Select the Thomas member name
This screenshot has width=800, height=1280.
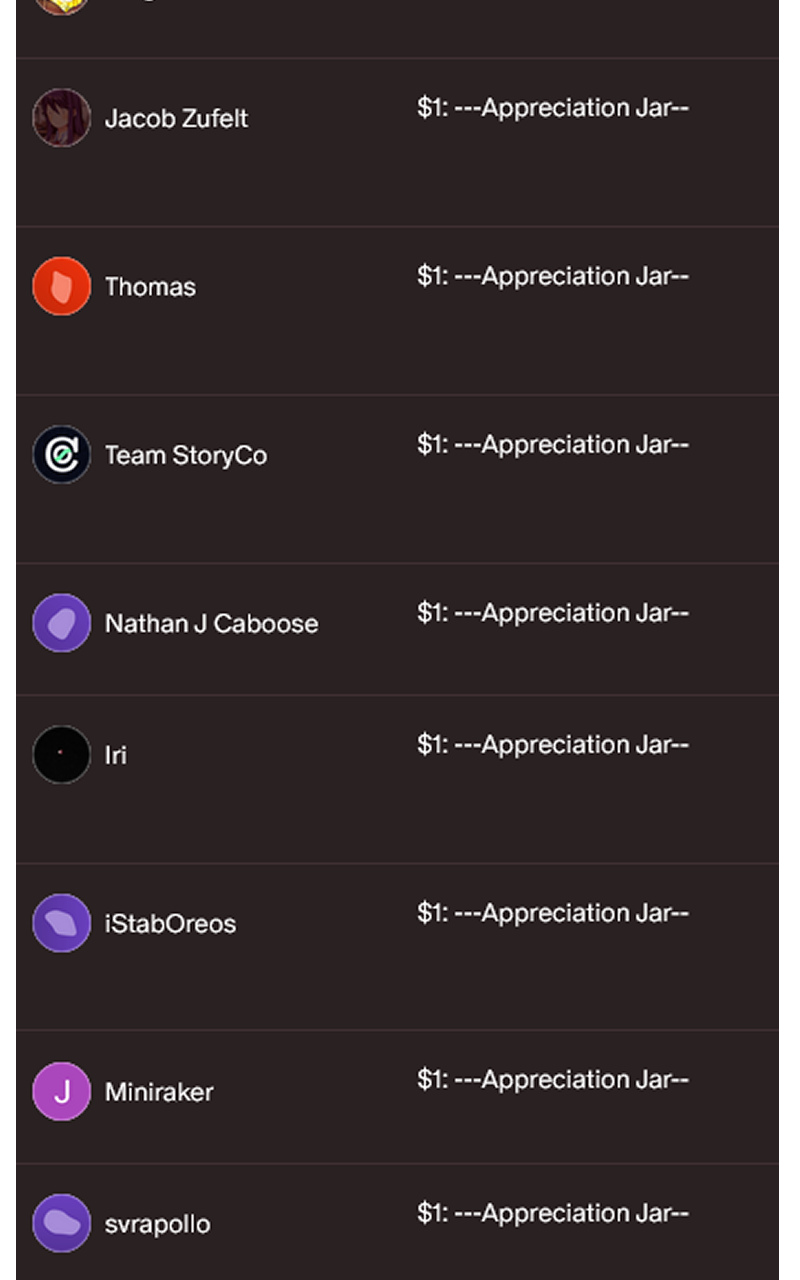click(x=150, y=287)
